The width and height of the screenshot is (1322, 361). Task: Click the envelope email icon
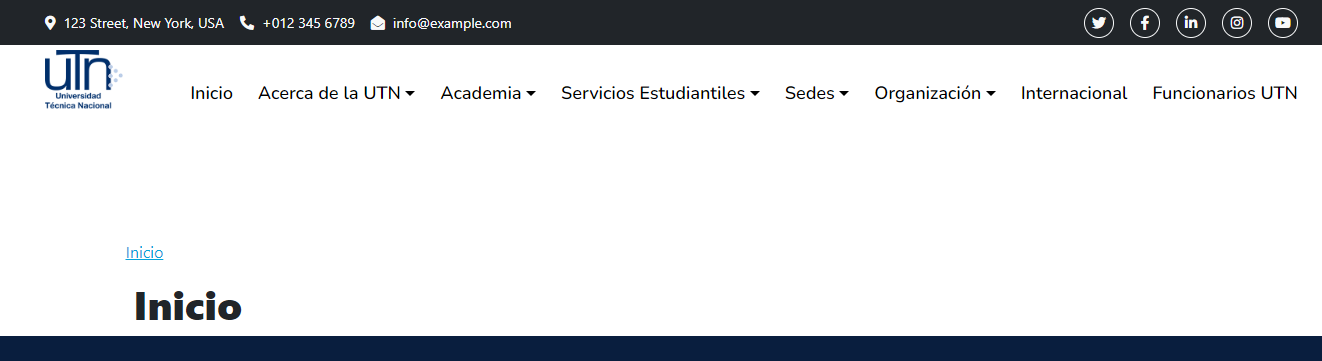pyautogui.click(x=378, y=23)
